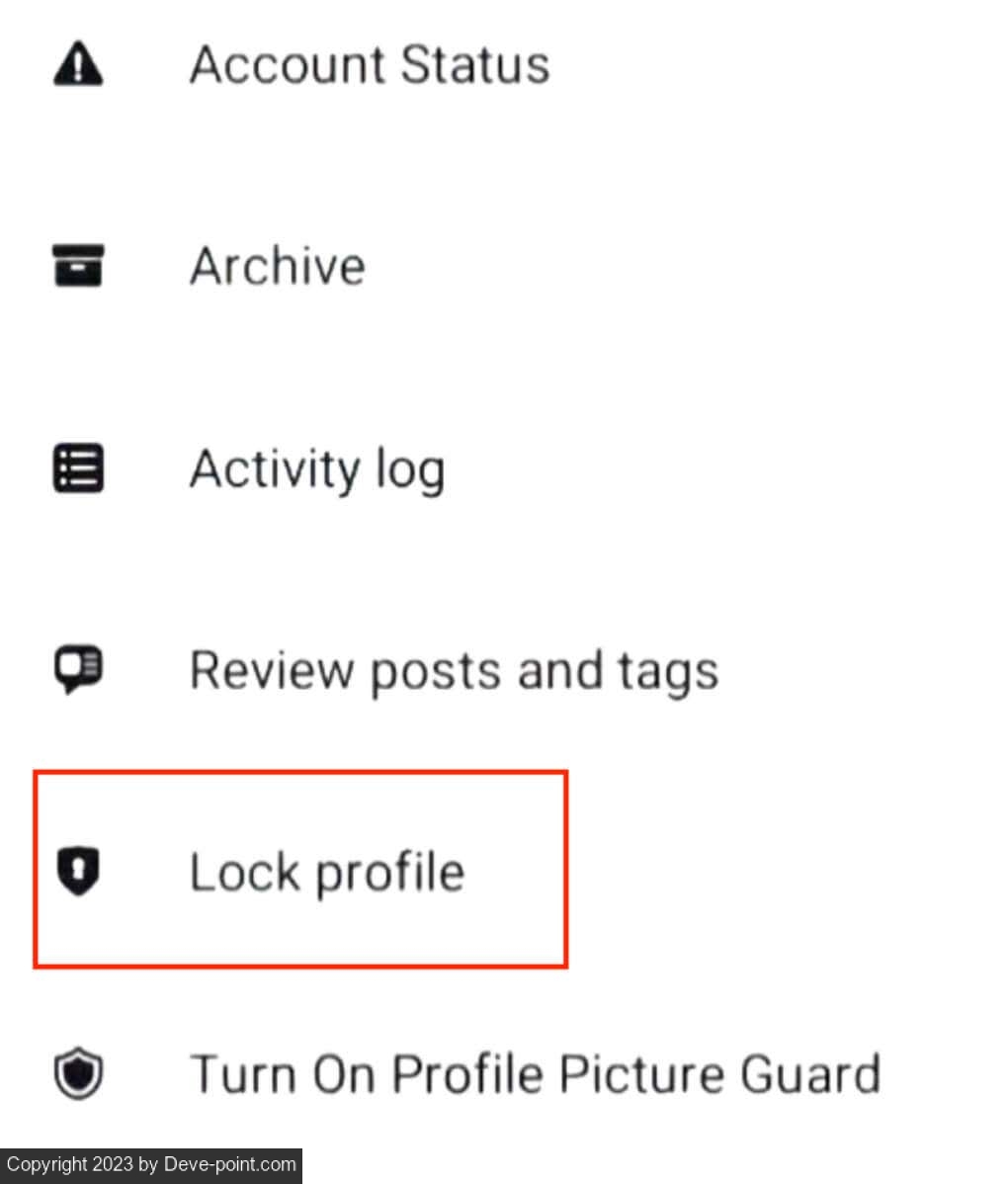
Task: Click the Account Status warning triangle icon
Action: click(x=77, y=65)
